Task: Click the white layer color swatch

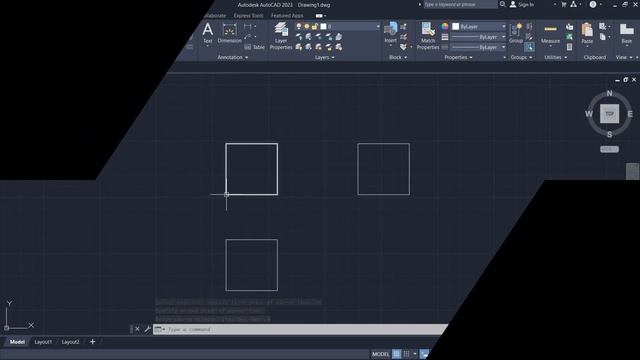Action: click(323, 27)
